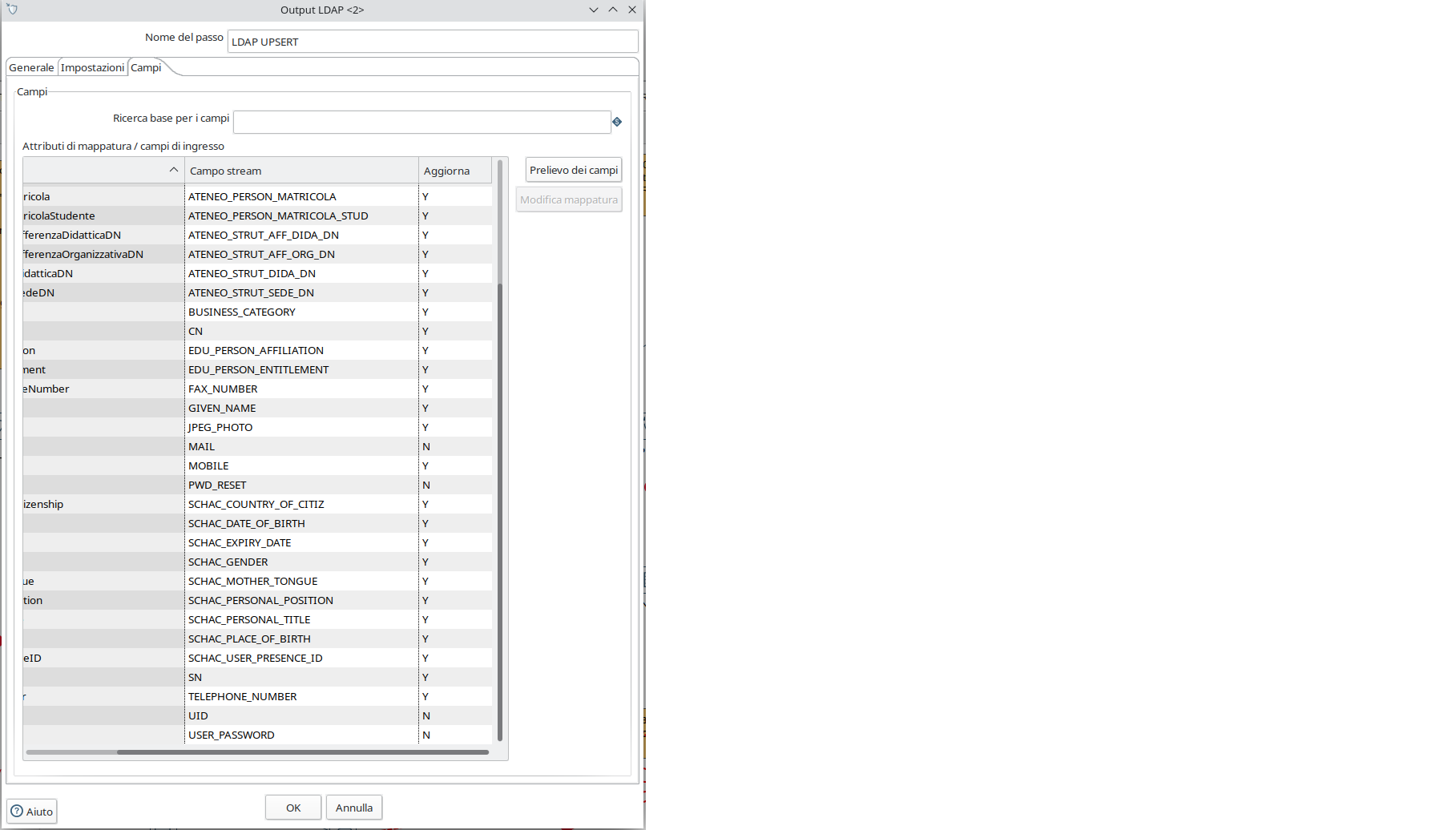
Task: Open help via the Aiuto button
Action: coord(31,811)
